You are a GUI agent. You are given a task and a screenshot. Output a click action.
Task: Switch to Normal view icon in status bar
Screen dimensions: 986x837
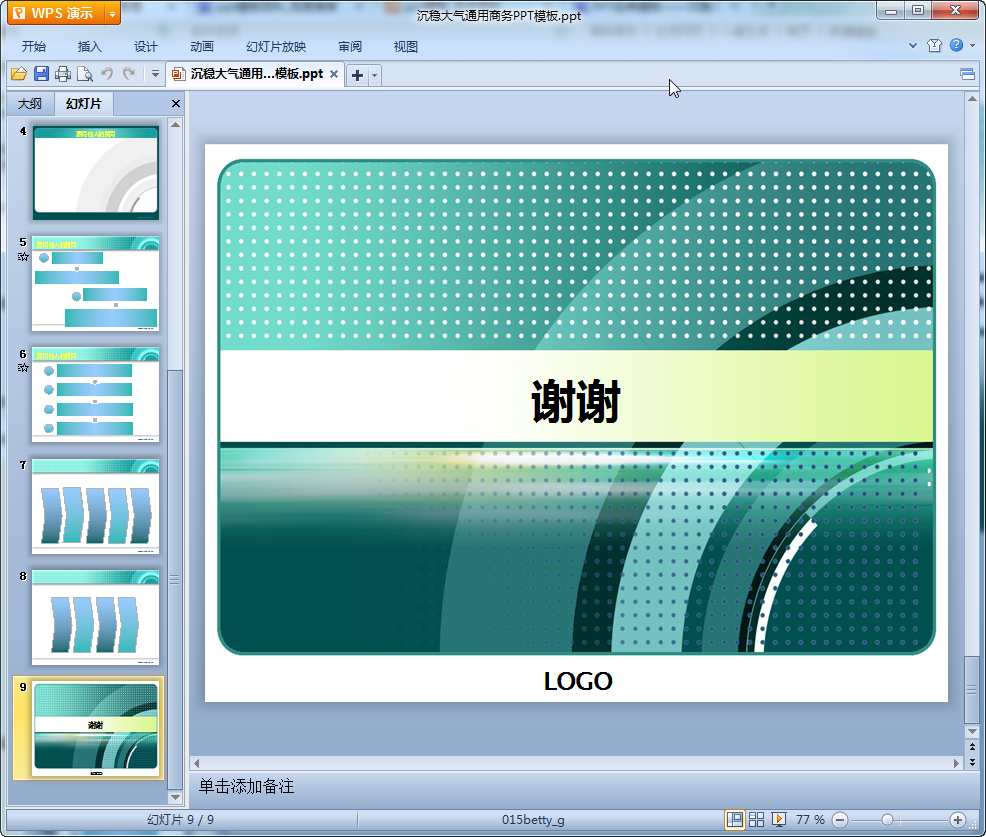[x=734, y=819]
